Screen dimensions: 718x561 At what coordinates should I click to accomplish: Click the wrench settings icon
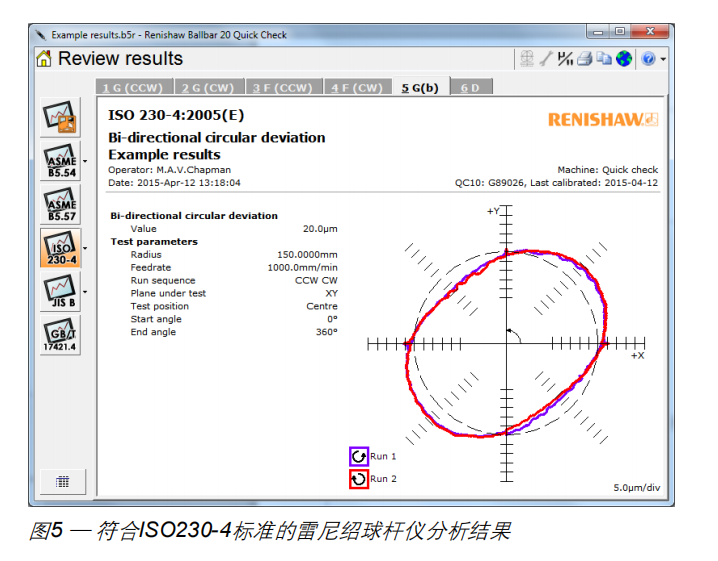pos(546,59)
